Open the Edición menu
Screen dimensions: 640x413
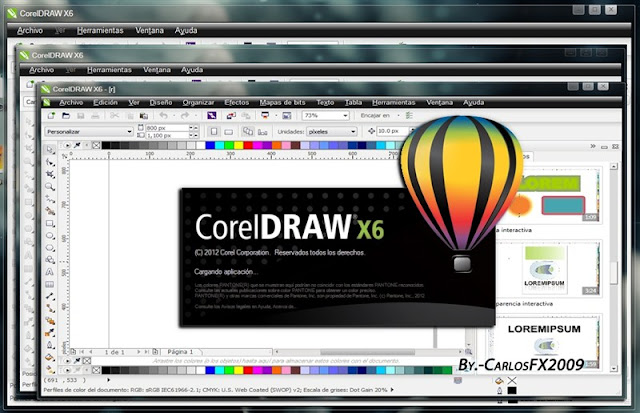[105, 102]
